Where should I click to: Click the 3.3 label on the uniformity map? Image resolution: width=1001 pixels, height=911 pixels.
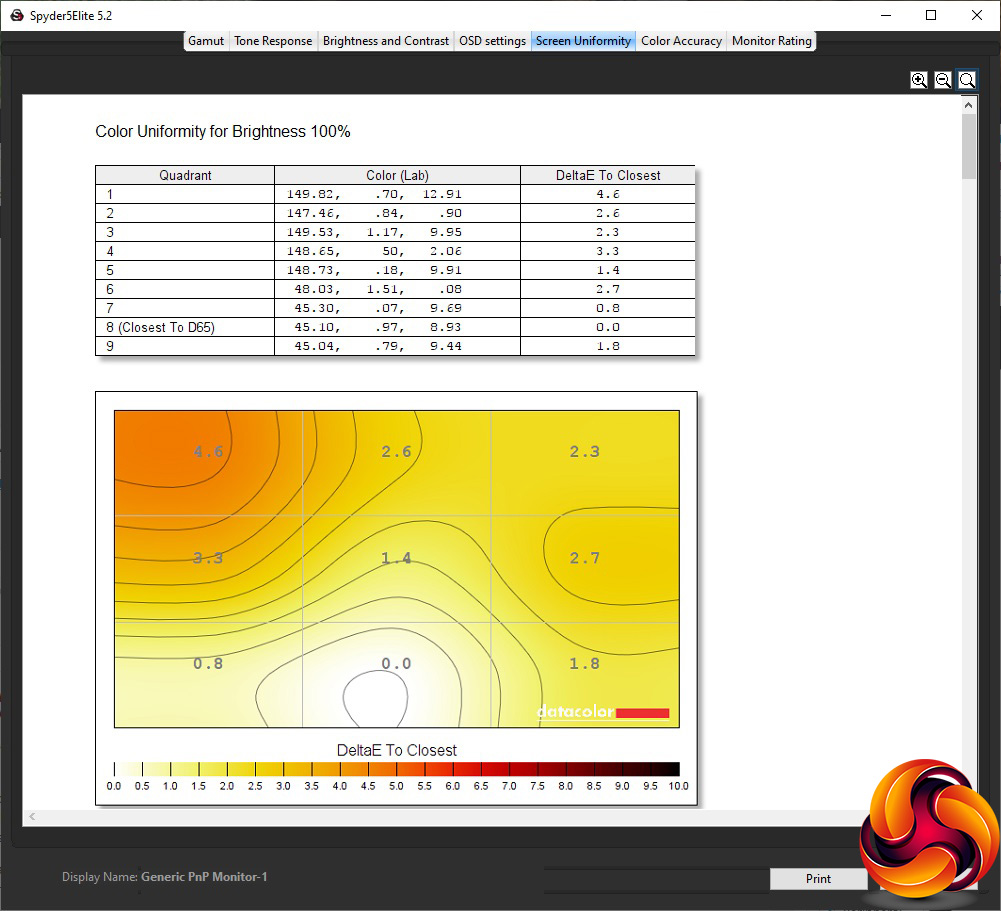pyautogui.click(x=208, y=558)
